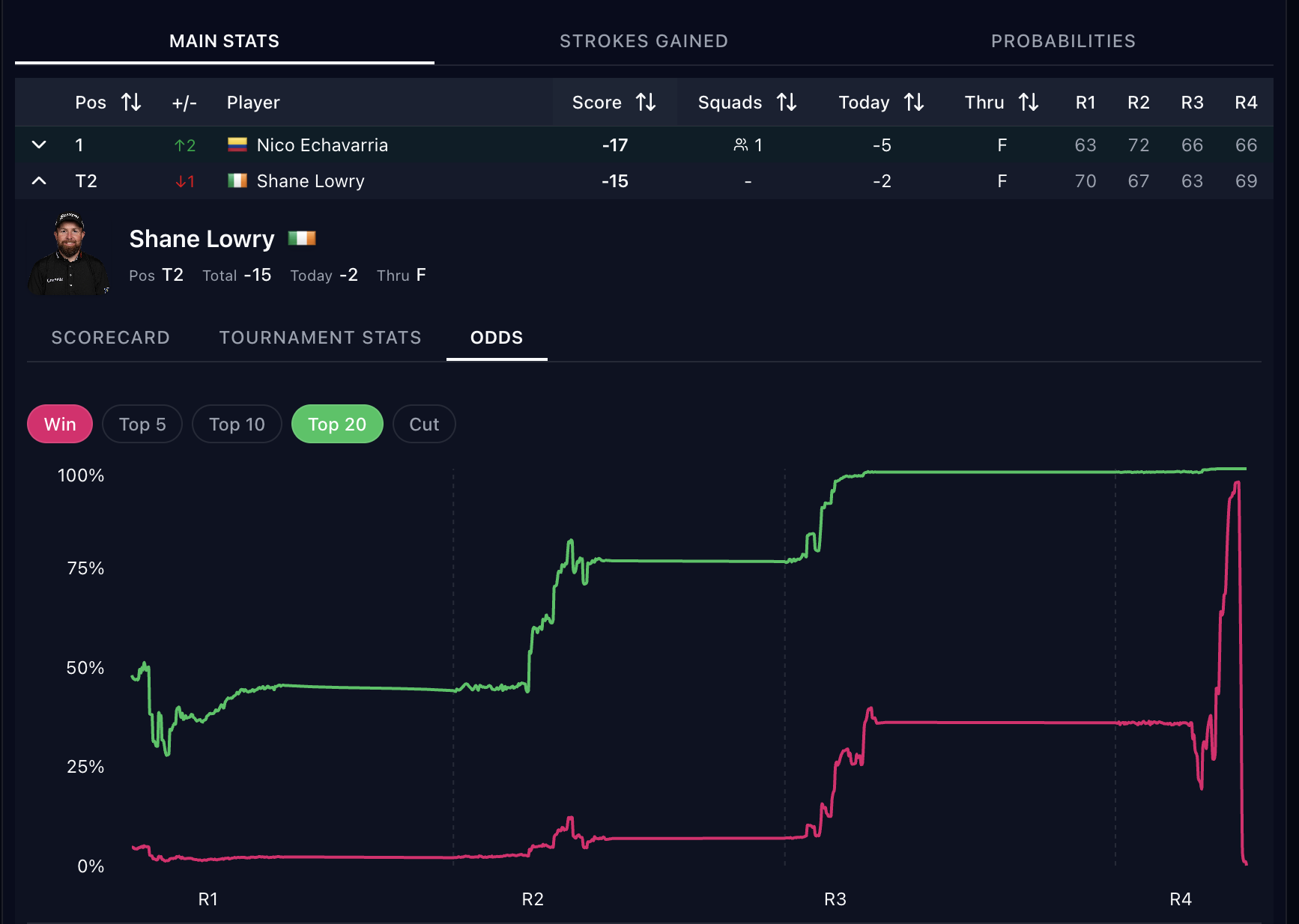Screen dimensions: 1299x924
Task: Click the Score sort arrows icon
Action: [646, 103]
